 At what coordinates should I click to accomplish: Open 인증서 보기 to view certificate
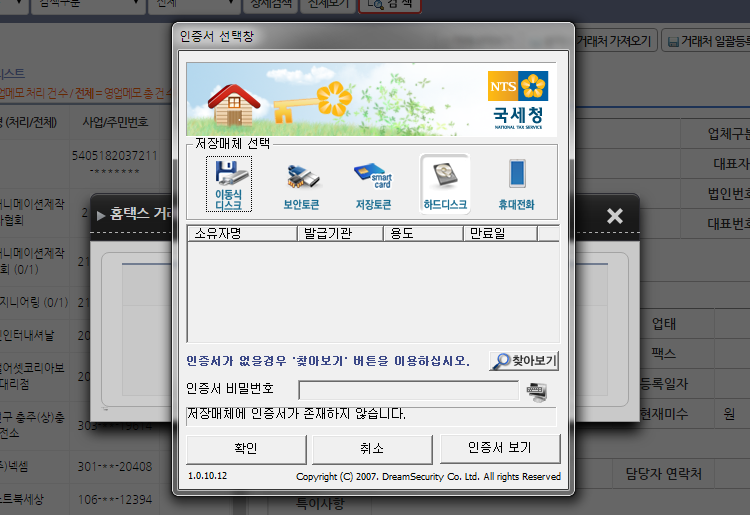[x=500, y=448]
